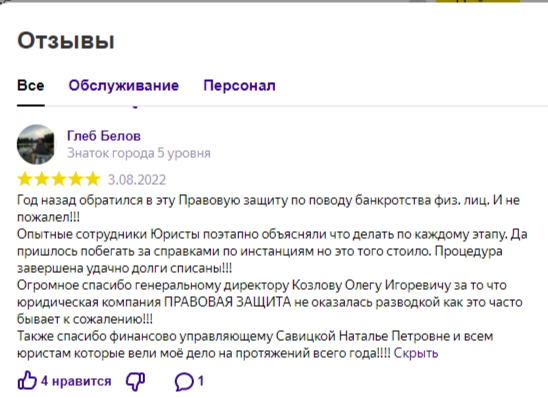Image resolution: width=548 pixels, height=397 pixels.
Task: Switch to the Все reviews tab
Action: click(31, 86)
